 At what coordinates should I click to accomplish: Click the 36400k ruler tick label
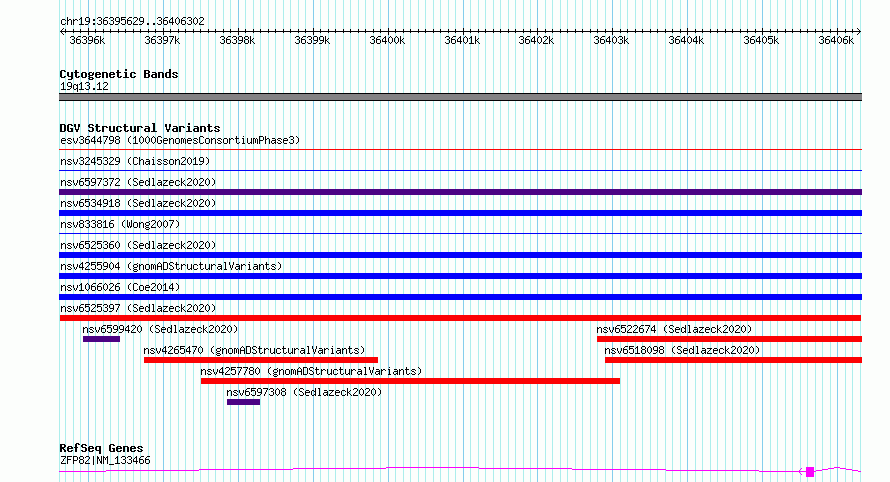tap(387, 40)
